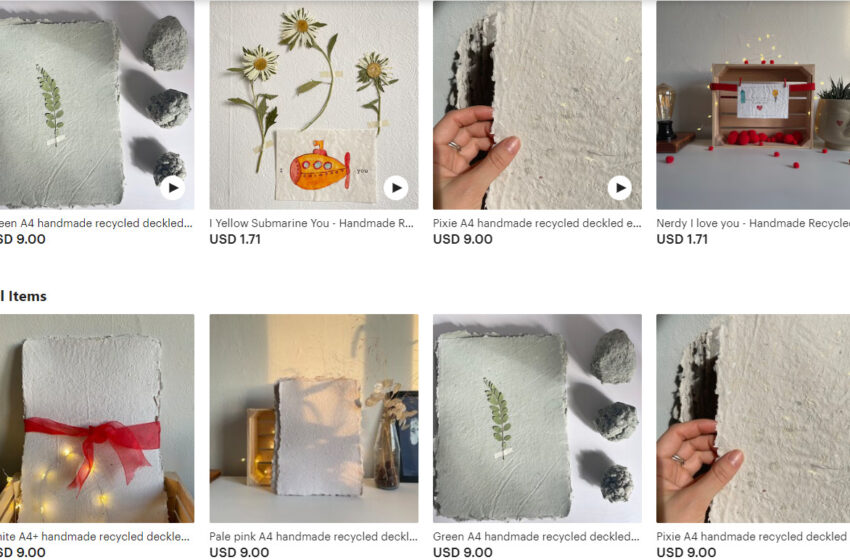Screen dimensions: 850x560
Task: Open white paper with red ribbon photo
Action: point(97,419)
